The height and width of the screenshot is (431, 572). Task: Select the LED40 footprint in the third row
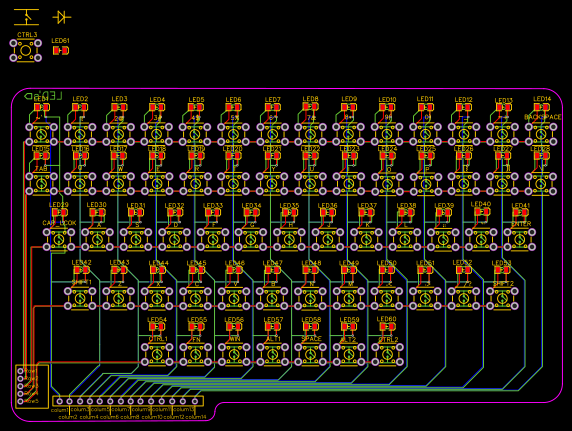click(x=481, y=212)
